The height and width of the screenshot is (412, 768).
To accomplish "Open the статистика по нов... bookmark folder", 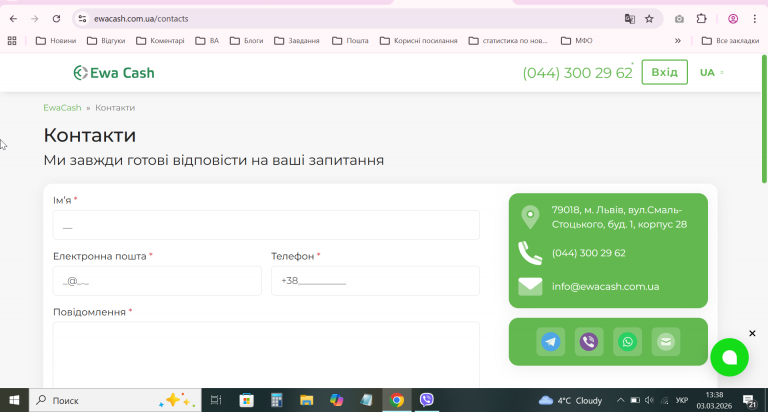I will pos(508,41).
